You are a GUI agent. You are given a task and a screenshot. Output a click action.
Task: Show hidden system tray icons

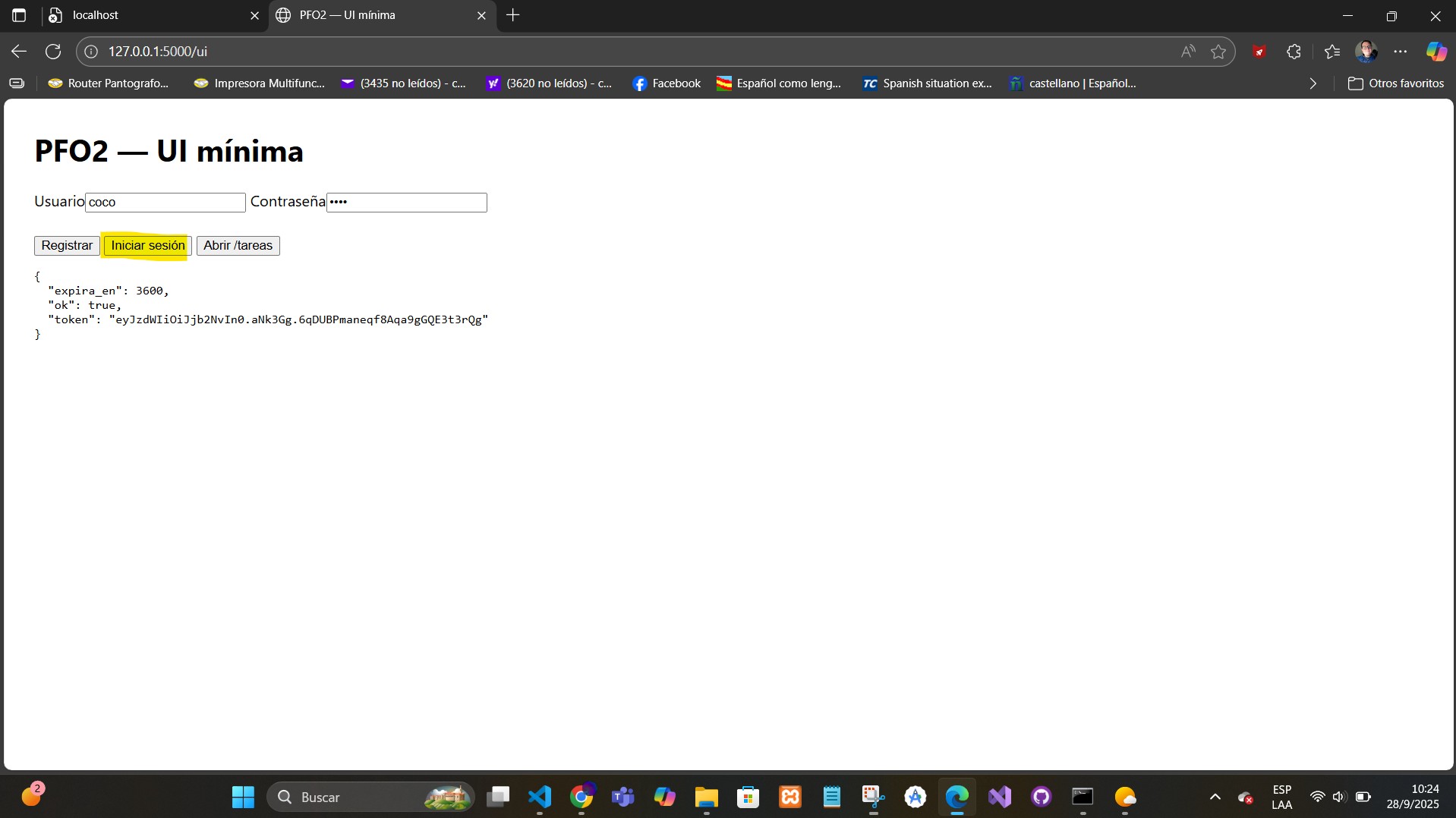(x=1215, y=797)
